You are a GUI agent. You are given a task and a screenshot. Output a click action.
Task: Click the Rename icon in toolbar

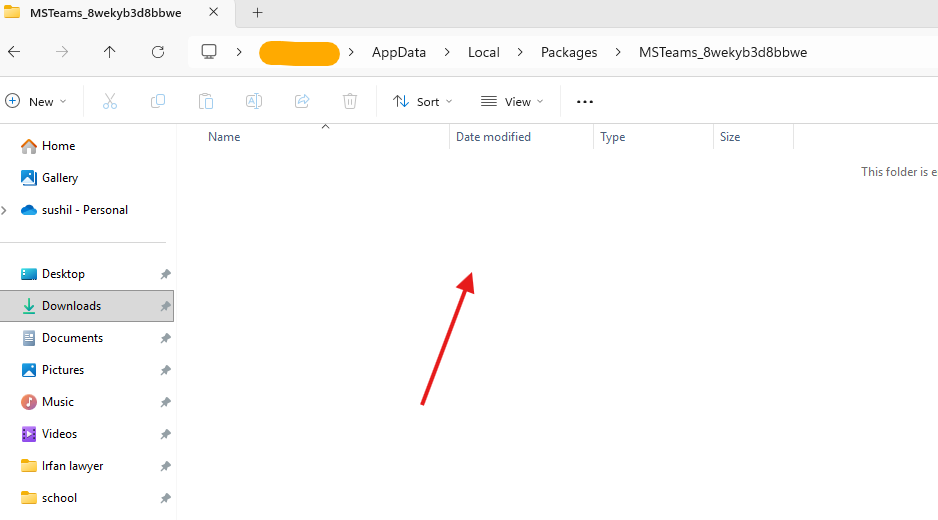tap(254, 101)
